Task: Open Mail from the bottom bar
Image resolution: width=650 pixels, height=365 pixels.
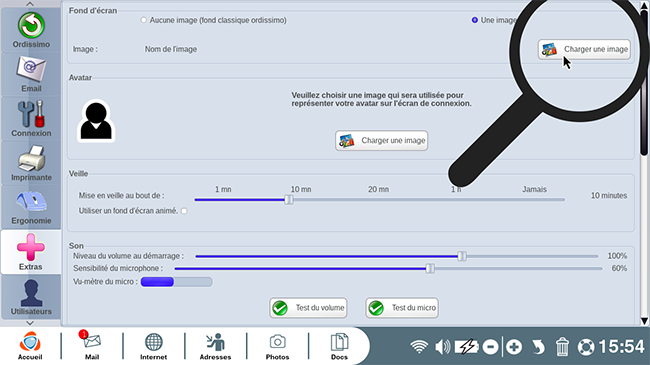Action: 92,345
